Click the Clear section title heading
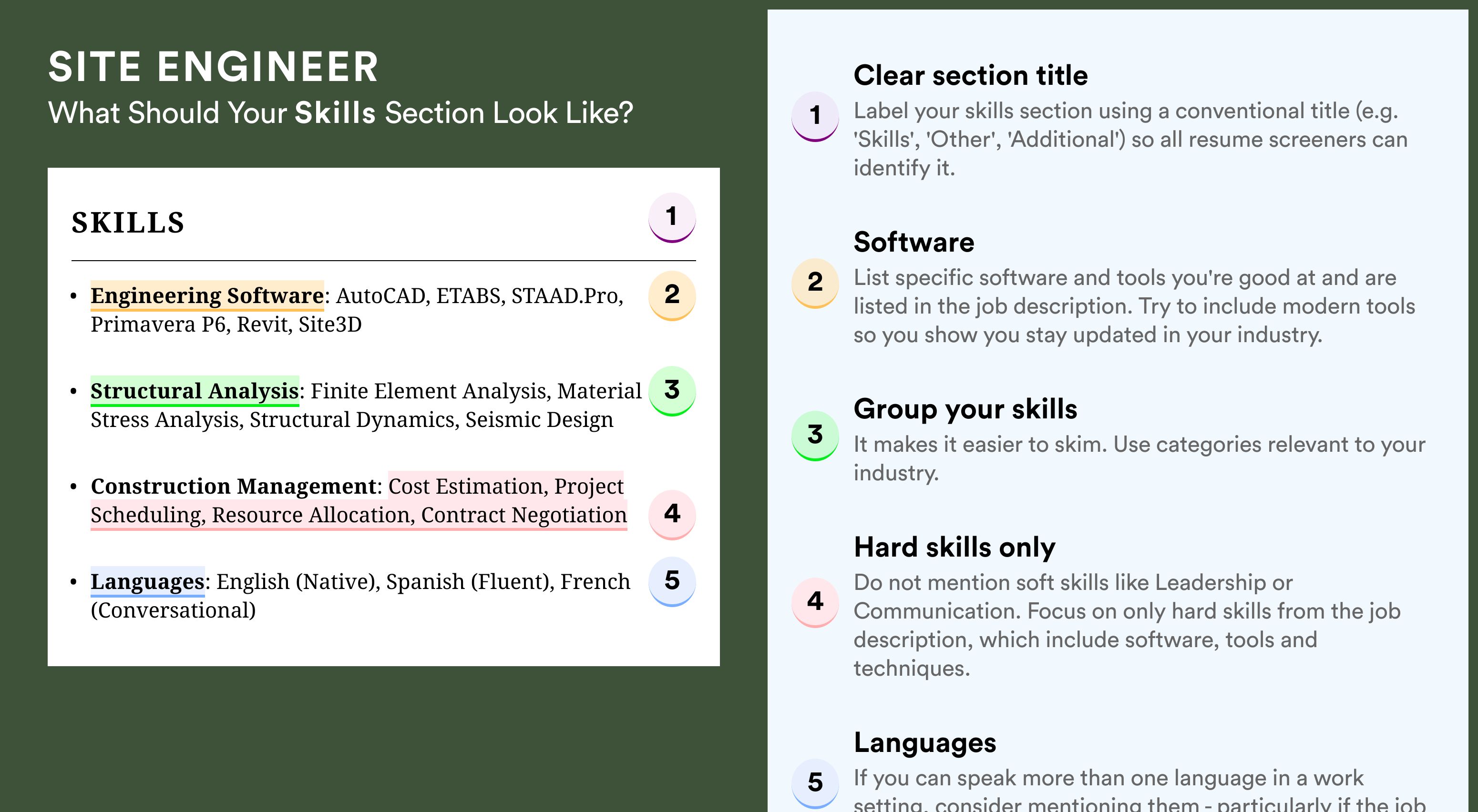The height and width of the screenshot is (812, 1478). tap(970, 75)
